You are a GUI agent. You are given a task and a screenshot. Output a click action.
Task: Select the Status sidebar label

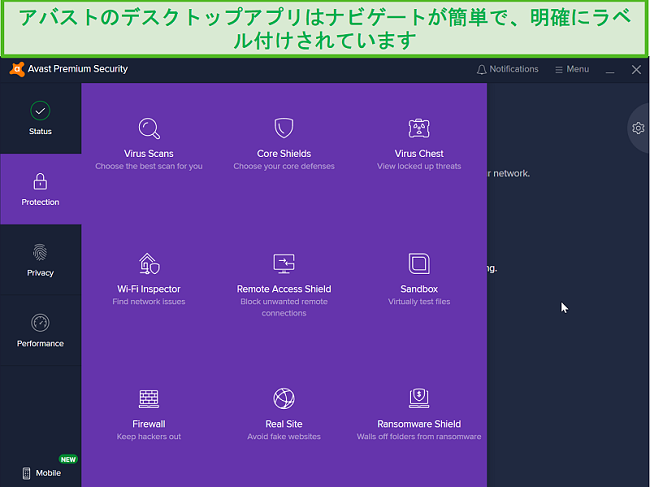40,131
